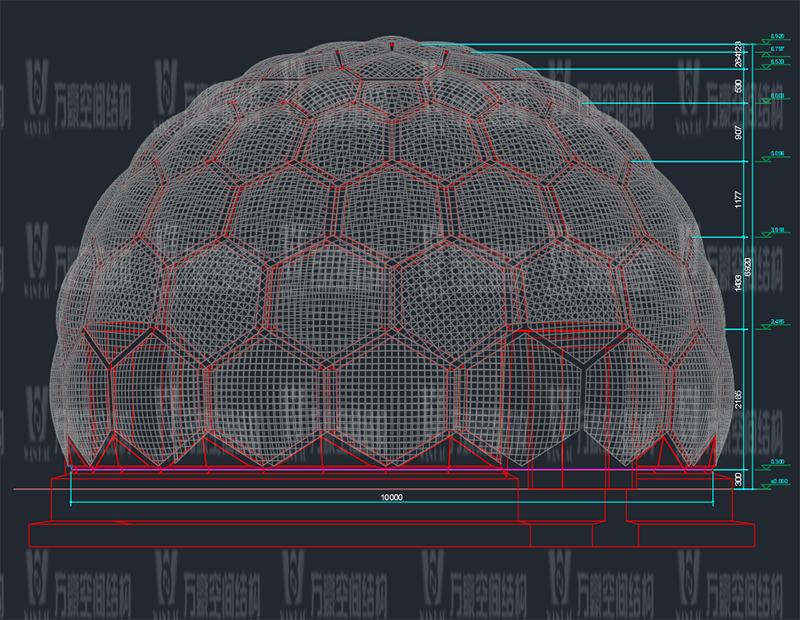Screen dimensions: 800x620
Task: Click the 300 base height dimension
Action: point(738,479)
